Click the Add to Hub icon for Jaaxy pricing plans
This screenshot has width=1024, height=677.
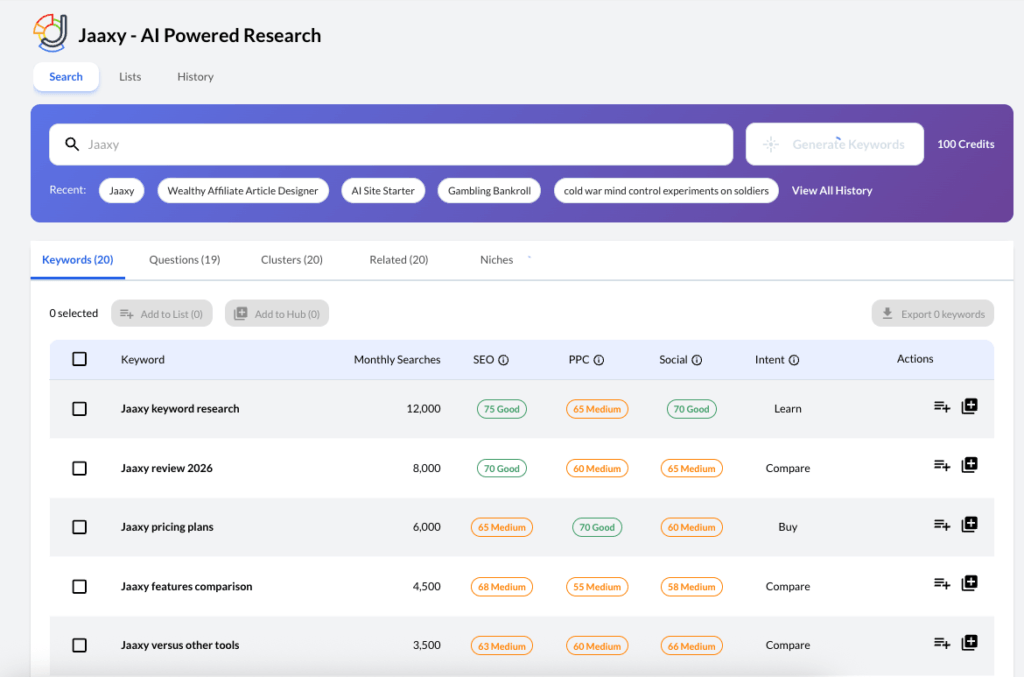(969, 524)
